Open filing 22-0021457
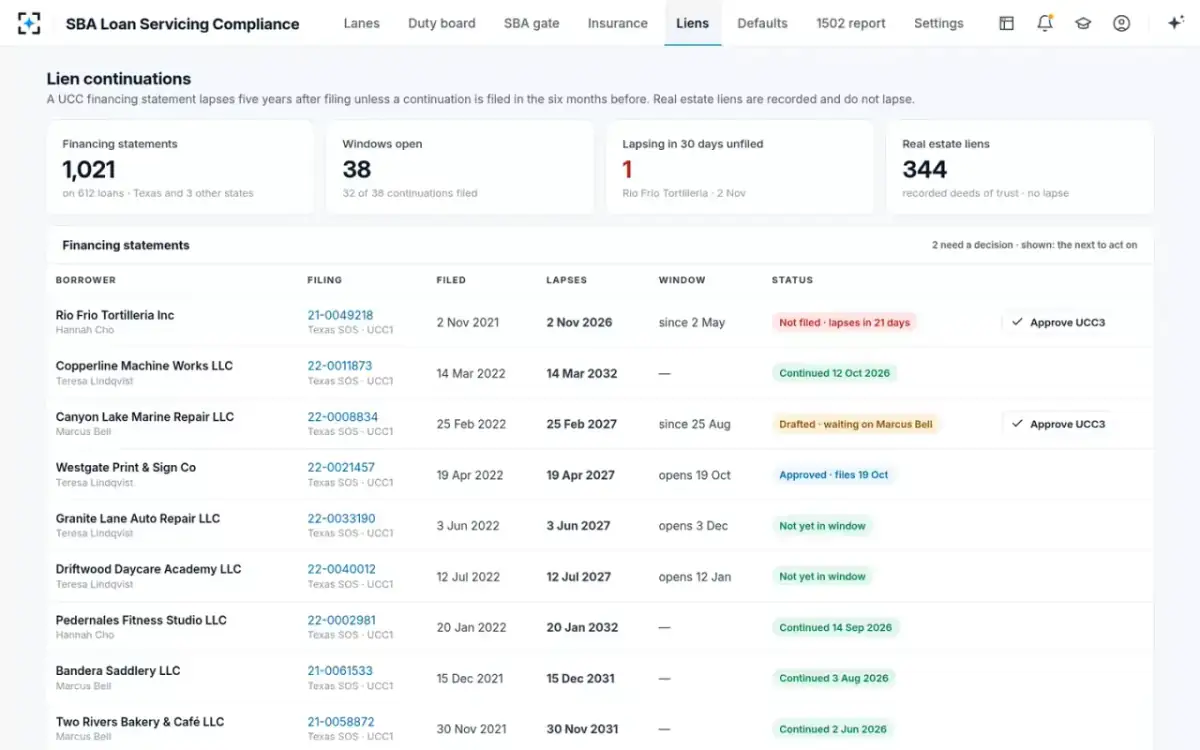The image size is (1200, 750). click(341, 467)
